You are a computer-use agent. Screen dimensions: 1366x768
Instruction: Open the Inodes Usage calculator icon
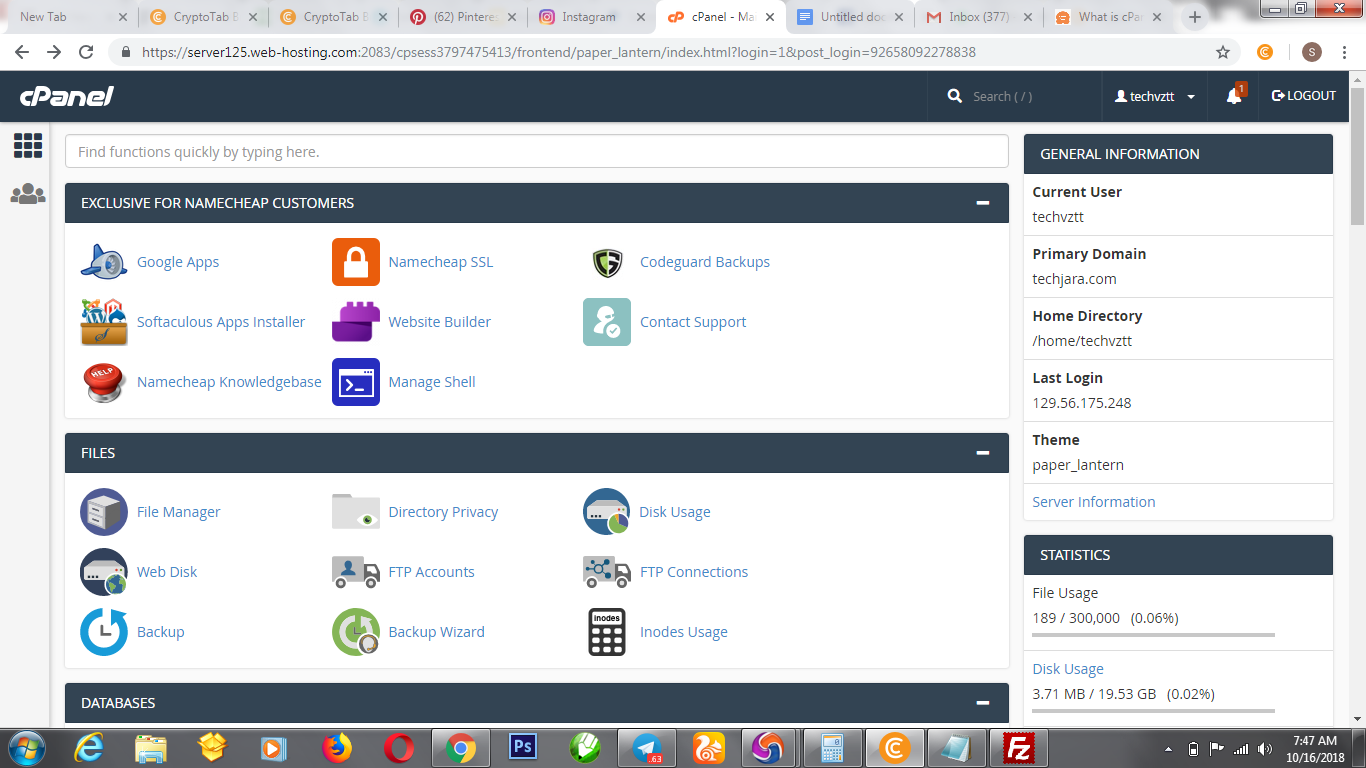[607, 632]
